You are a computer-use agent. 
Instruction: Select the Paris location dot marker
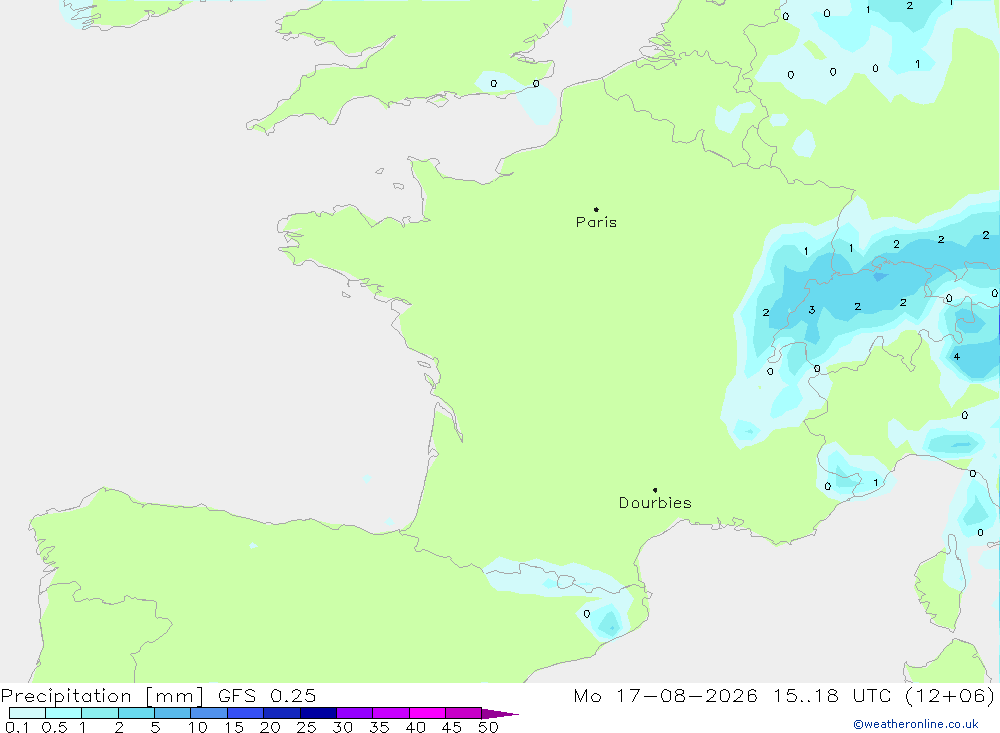(596, 209)
